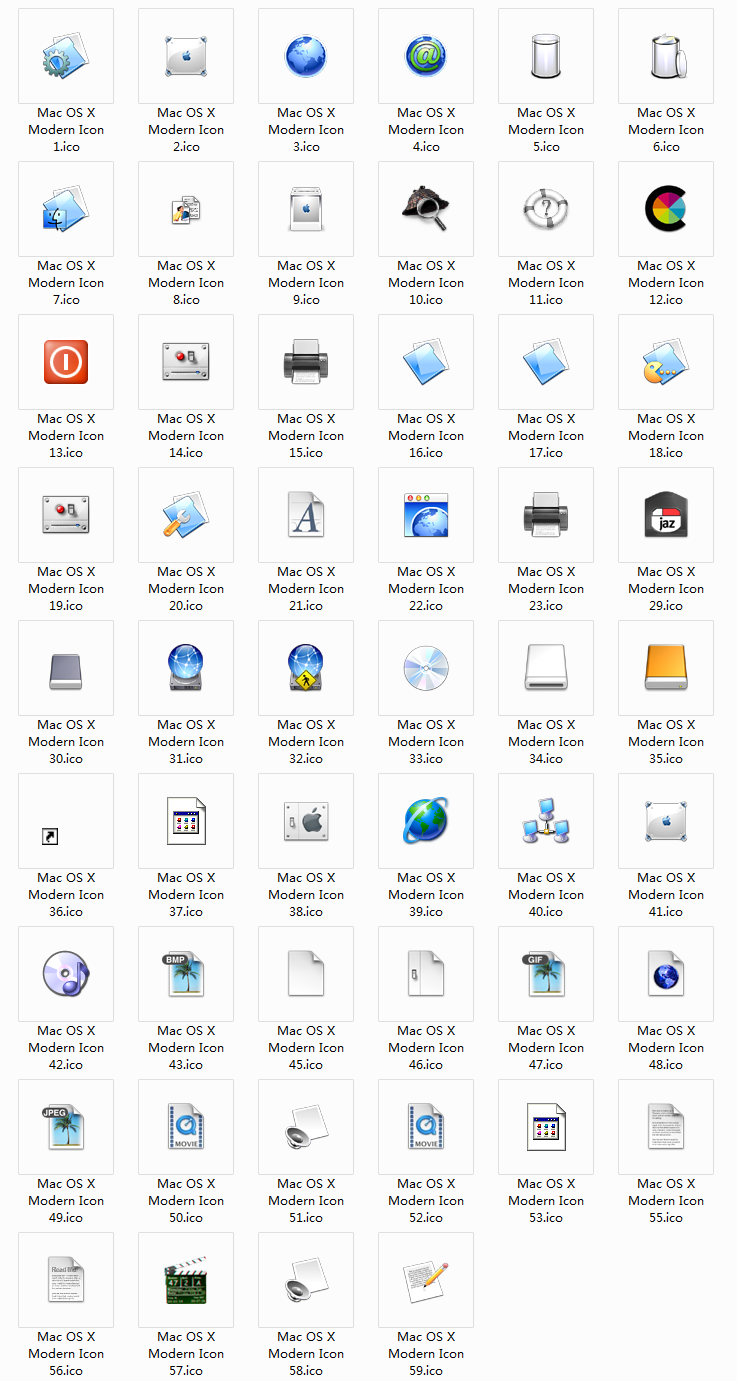
Task: Select the globe document icon 48.ico
Action: pyautogui.click(x=666, y=974)
